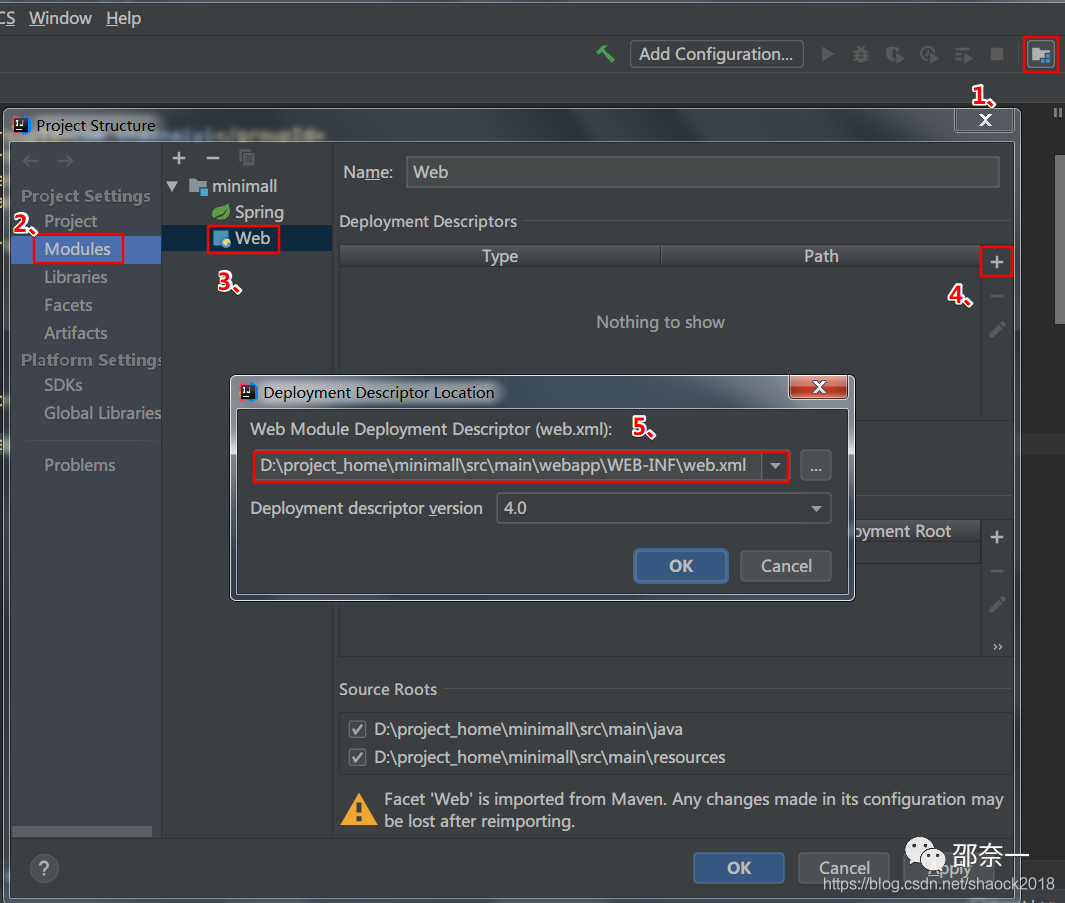
Task: Add a deployment descriptor with plus
Action: [x=996, y=262]
